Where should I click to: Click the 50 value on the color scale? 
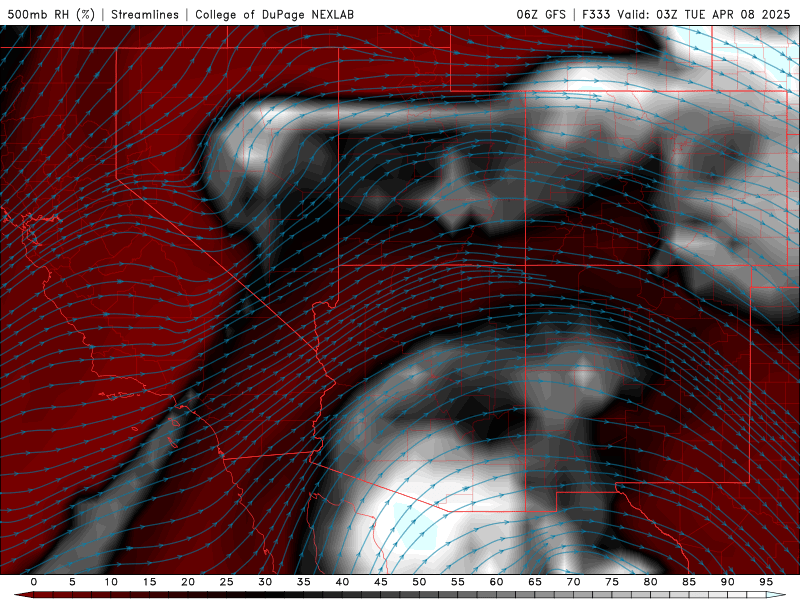419,582
